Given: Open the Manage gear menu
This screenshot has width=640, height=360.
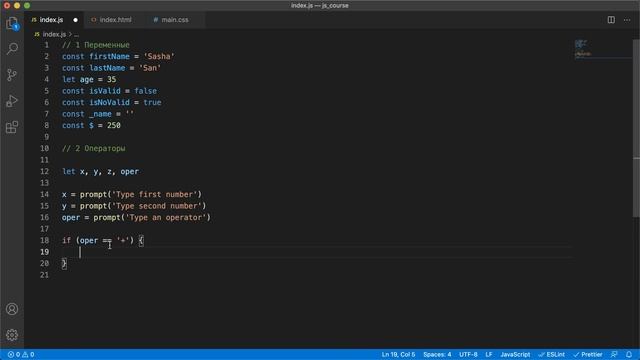Looking at the screenshot, I should click(x=12, y=335).
